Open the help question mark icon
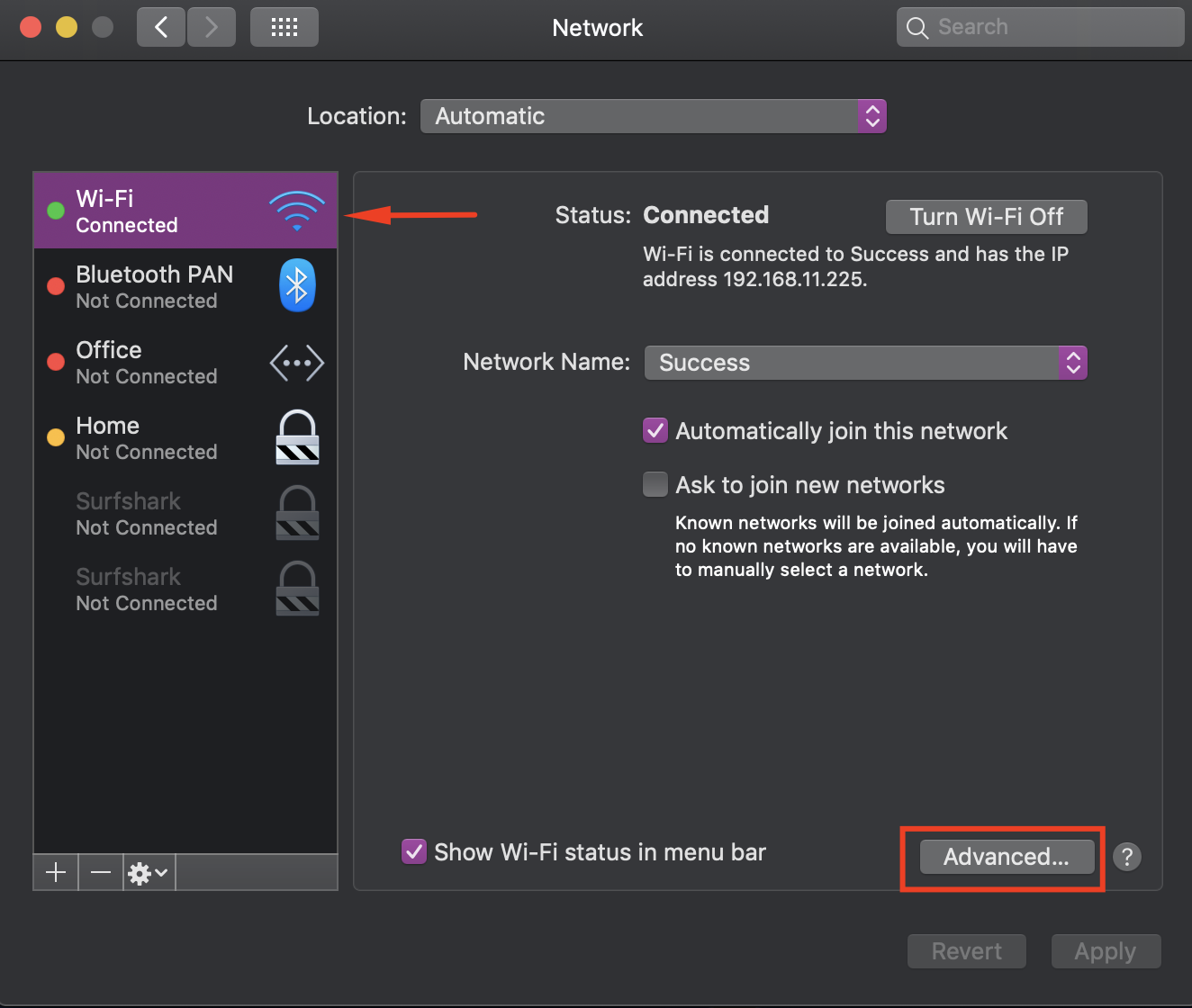Screen dimensions: 1192x1008 1126,857
